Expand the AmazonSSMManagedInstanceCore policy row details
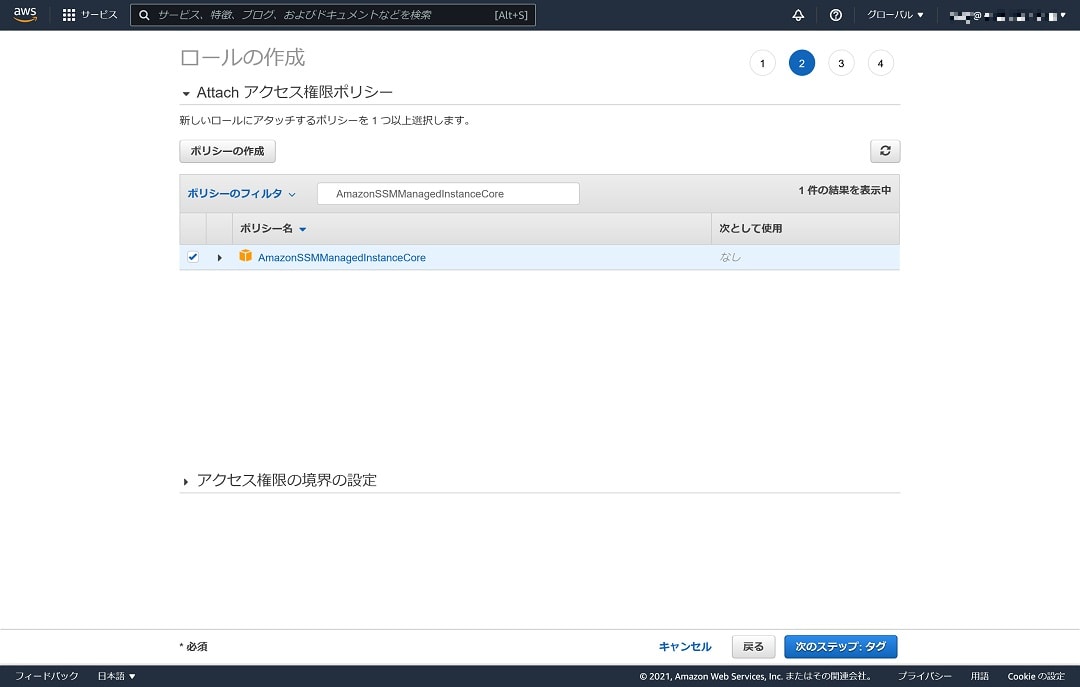 pyautogui.click(x=219, y=257)
